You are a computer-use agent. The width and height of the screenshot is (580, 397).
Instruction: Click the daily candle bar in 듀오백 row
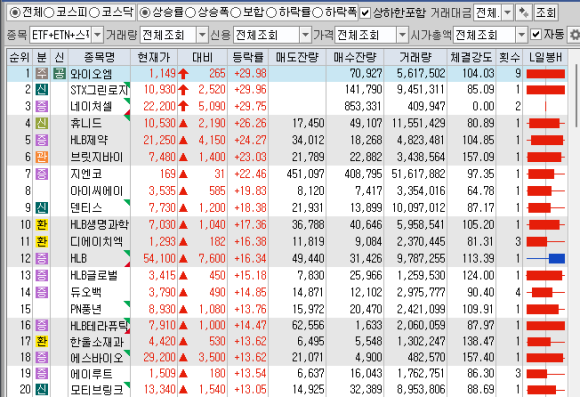tap(545, 293)
